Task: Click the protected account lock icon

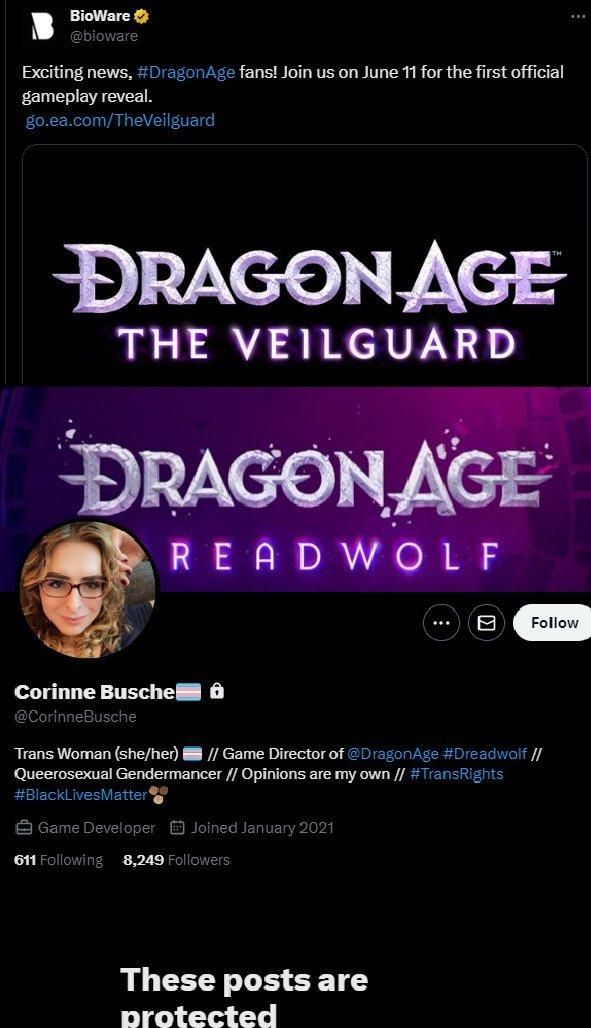Action: tap(217, 691)
